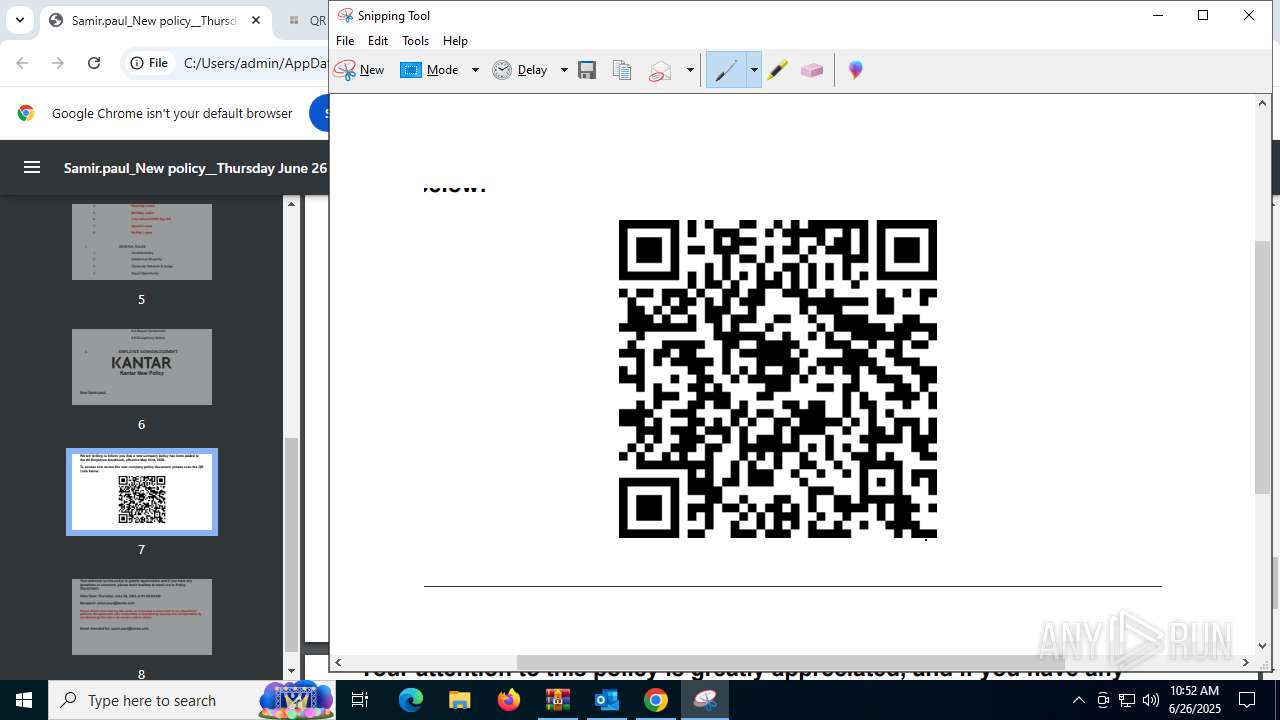Viewport: 1280px width, 720px height.
Task: Expand the Delay dropdown arrow
Action: point(564,70)
